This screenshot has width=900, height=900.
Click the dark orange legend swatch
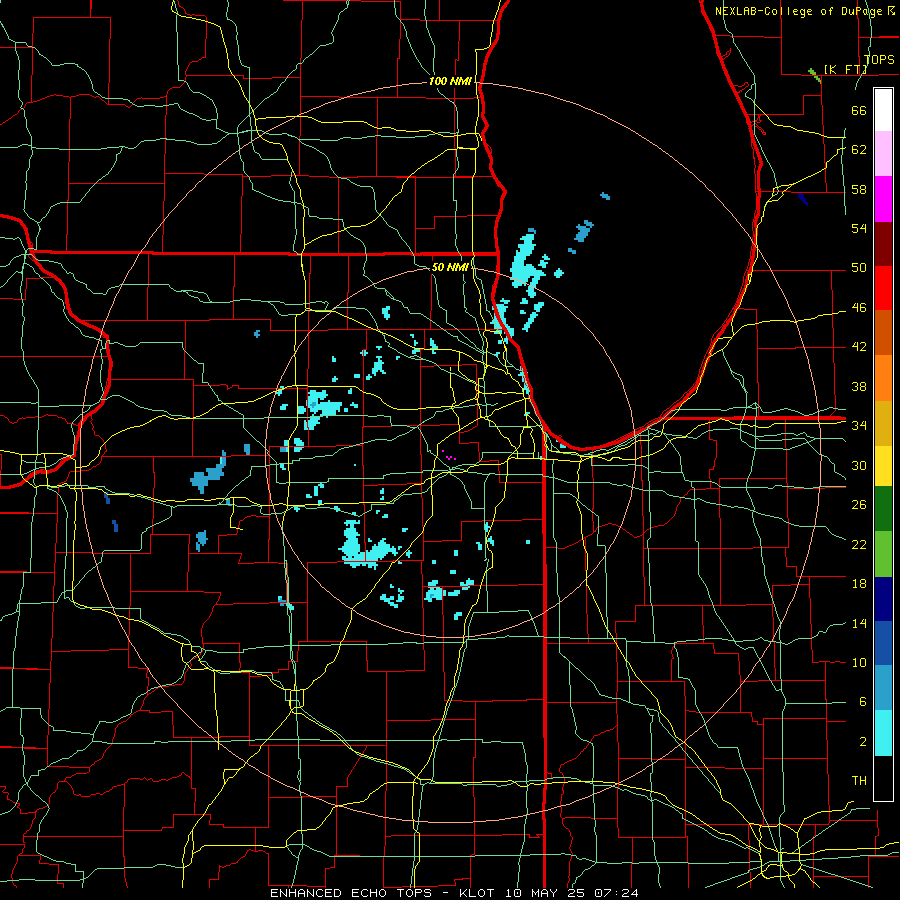[883, 333]
